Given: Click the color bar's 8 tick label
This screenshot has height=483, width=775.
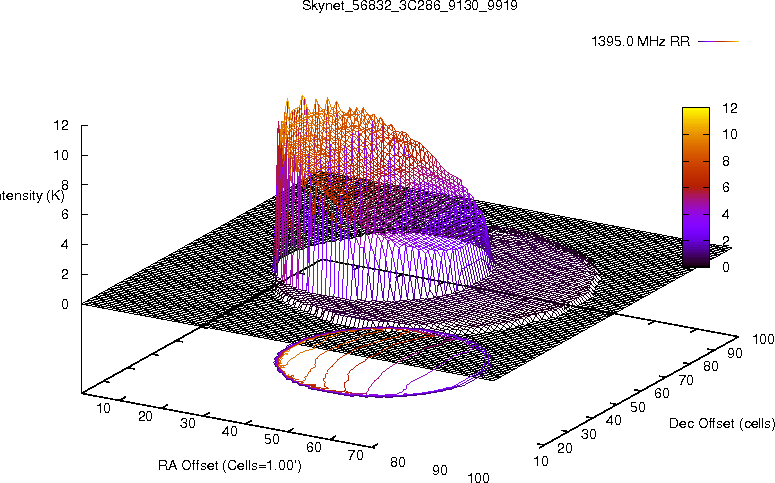Looking at the screenshot, I should click(726, 161).
